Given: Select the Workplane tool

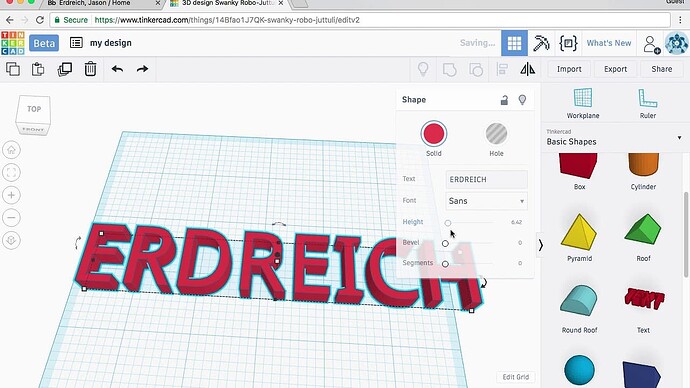Looking at the screenshot, I should (x=583, y=103).
